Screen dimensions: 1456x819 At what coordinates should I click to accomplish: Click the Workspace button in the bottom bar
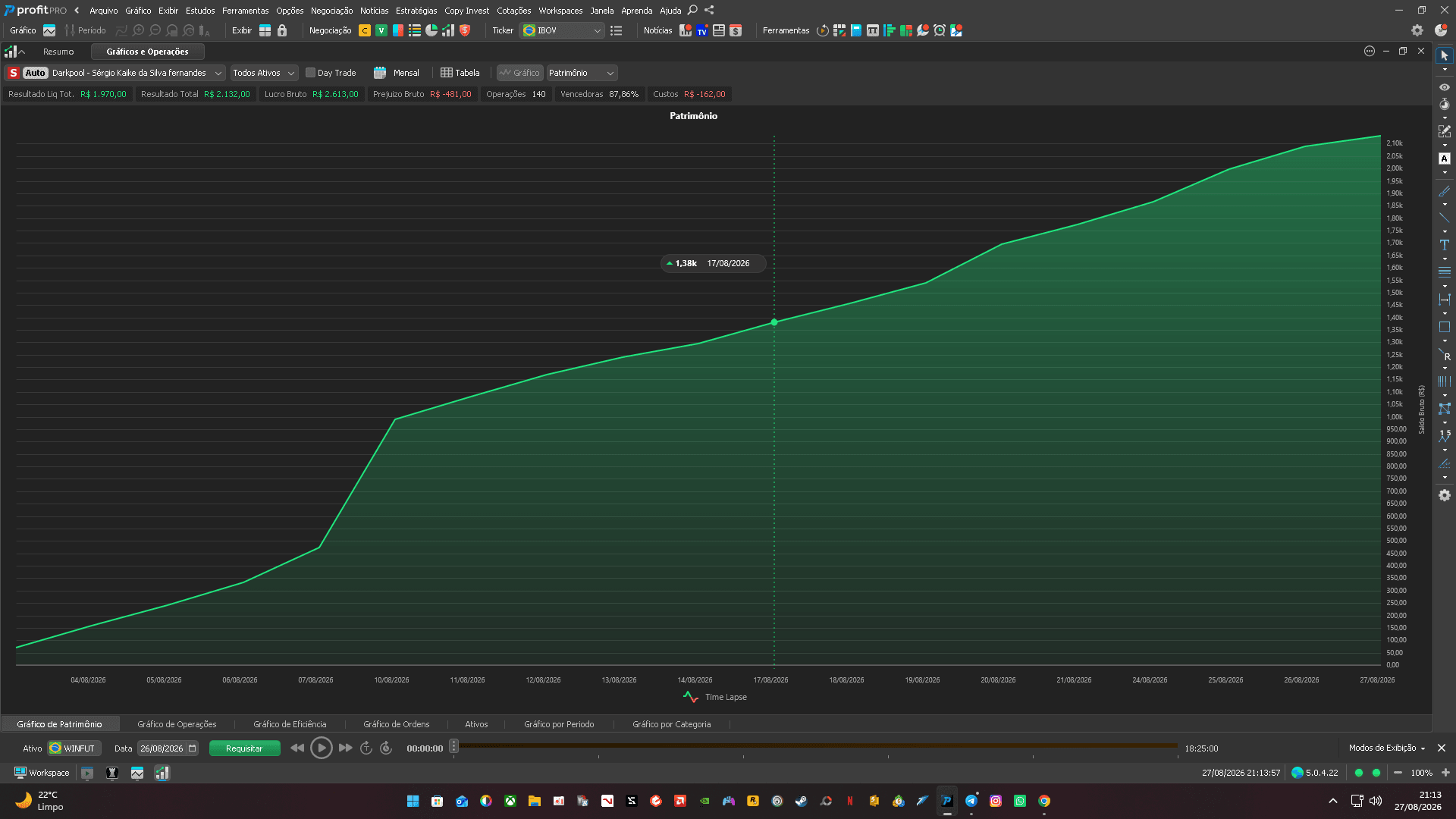42,773
